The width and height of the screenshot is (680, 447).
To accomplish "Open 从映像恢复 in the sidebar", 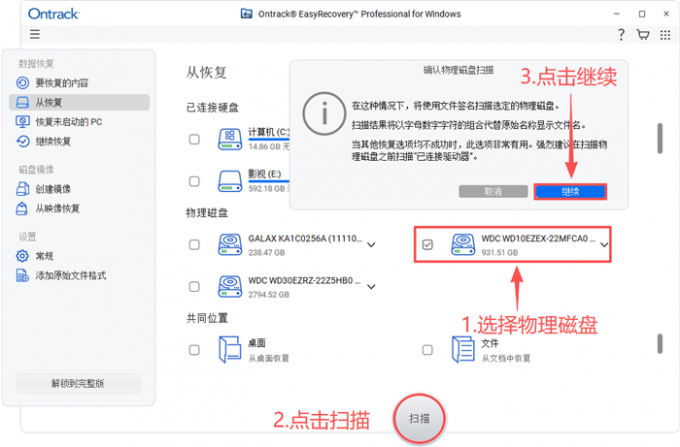I will (x=79, y=209).
